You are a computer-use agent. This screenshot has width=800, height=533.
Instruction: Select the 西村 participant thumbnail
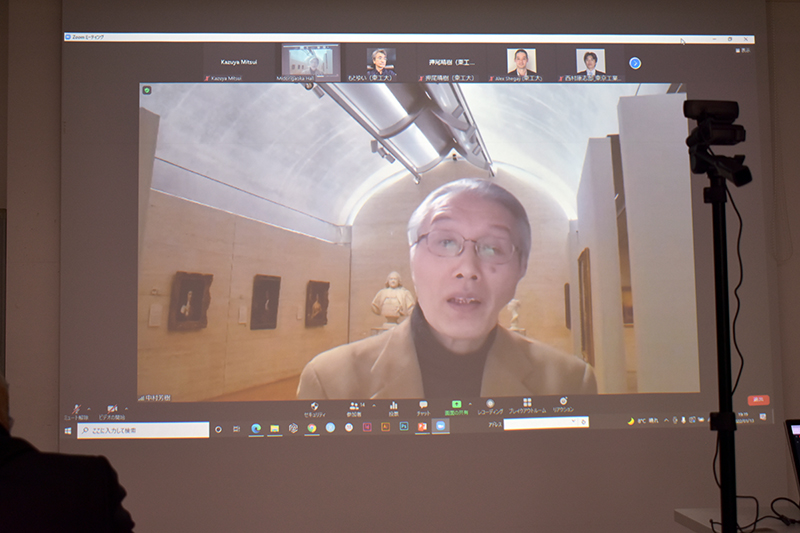[590, 64]
